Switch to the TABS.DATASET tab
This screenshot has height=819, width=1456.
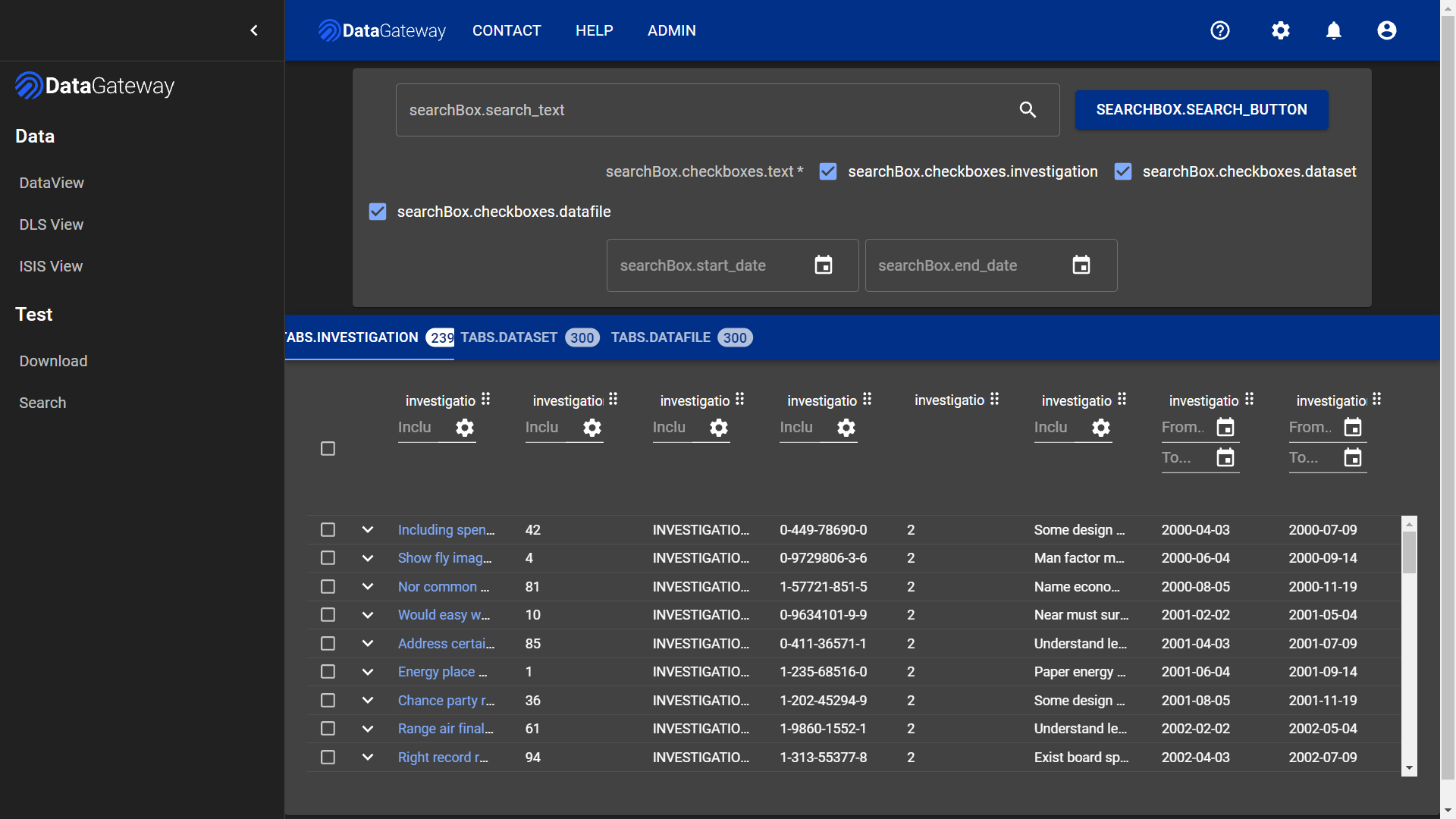tap(508, 337)
